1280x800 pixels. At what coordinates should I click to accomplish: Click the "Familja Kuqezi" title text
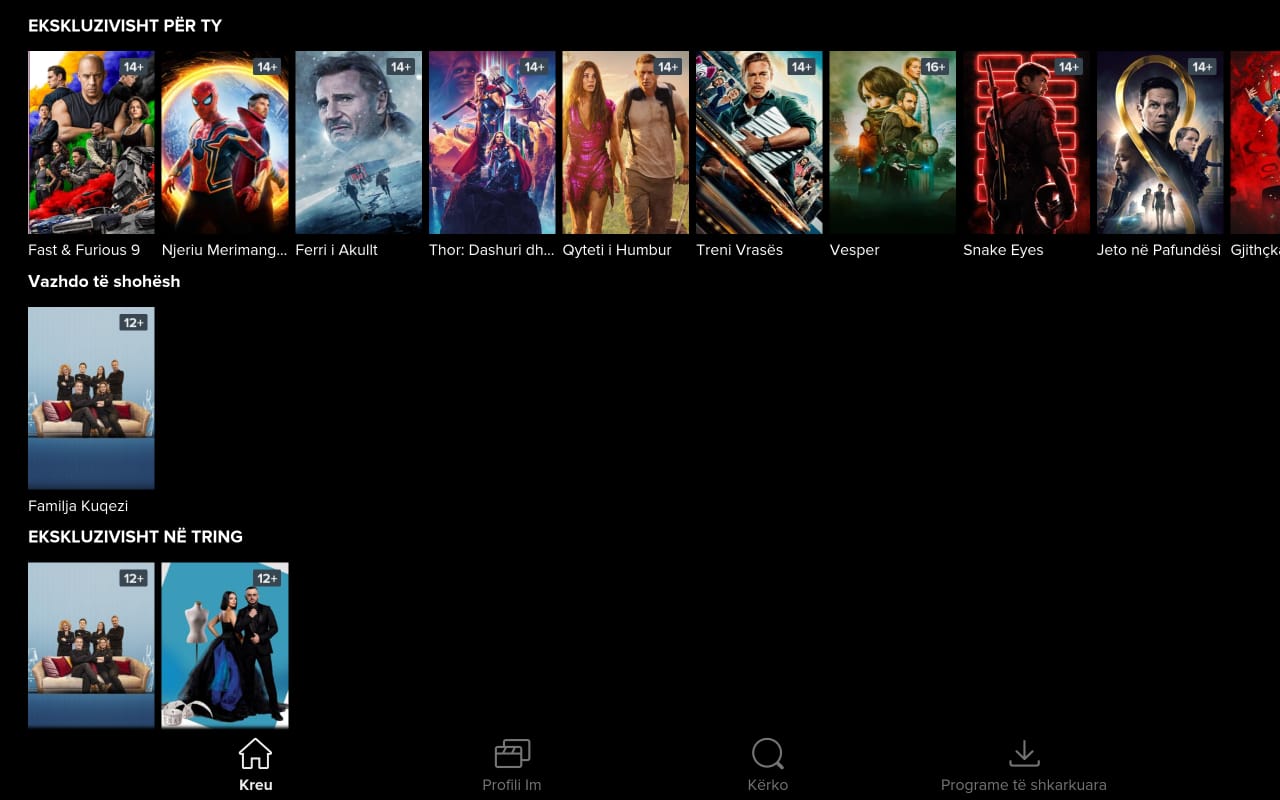[x=78, y=506]
